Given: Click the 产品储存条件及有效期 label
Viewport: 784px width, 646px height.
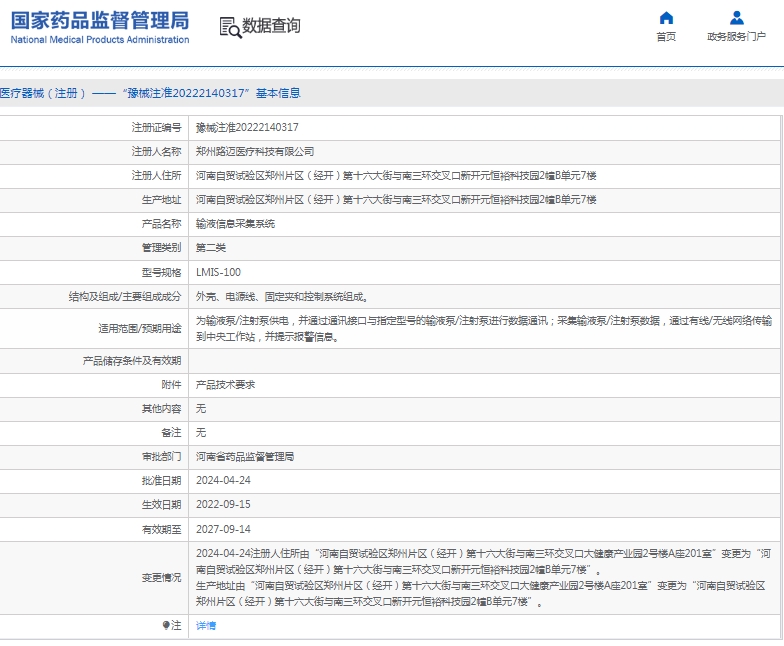Looking at the screenshot, I should click(132, 361).
